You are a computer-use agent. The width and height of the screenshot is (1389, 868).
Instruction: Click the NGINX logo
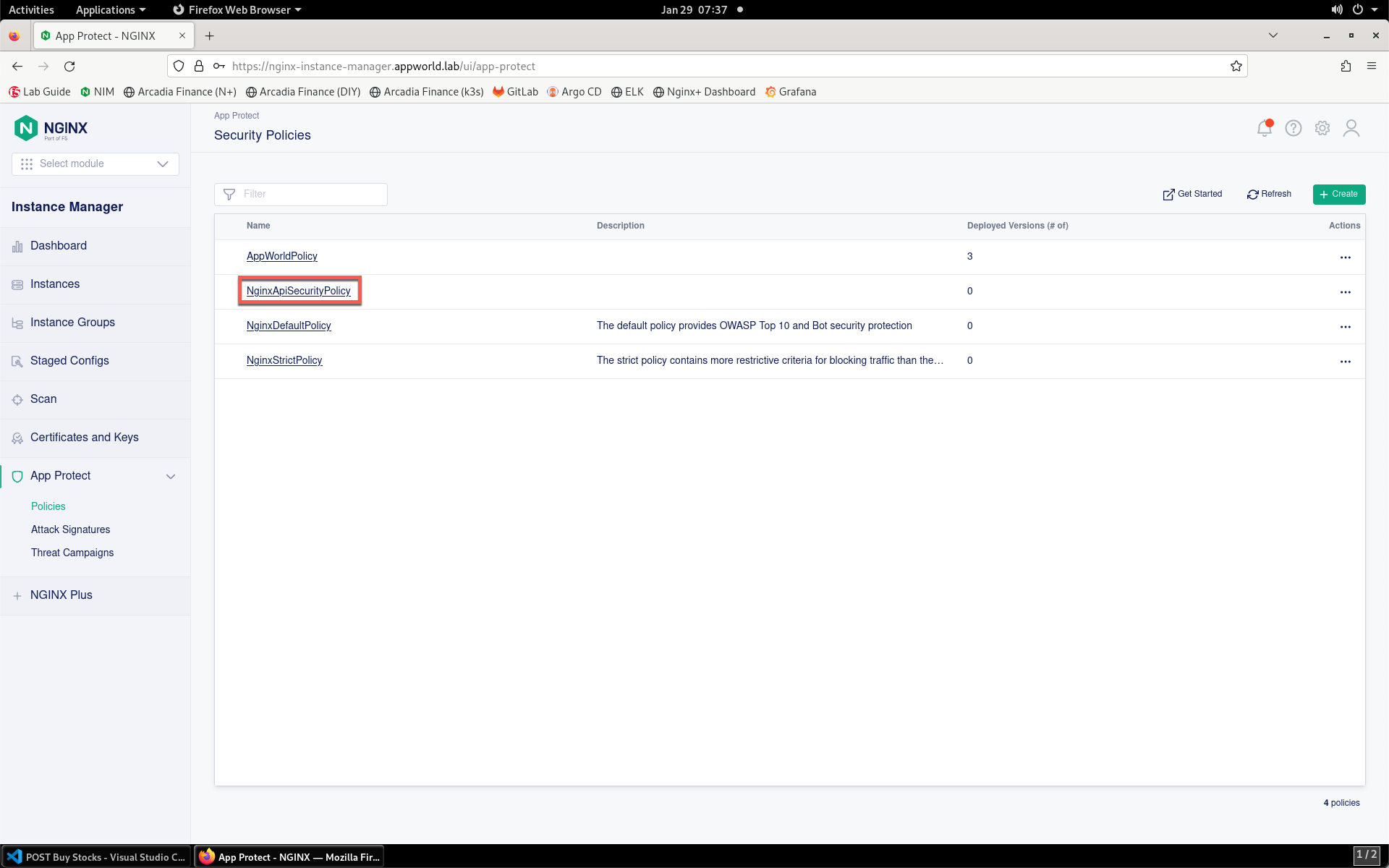51,128
